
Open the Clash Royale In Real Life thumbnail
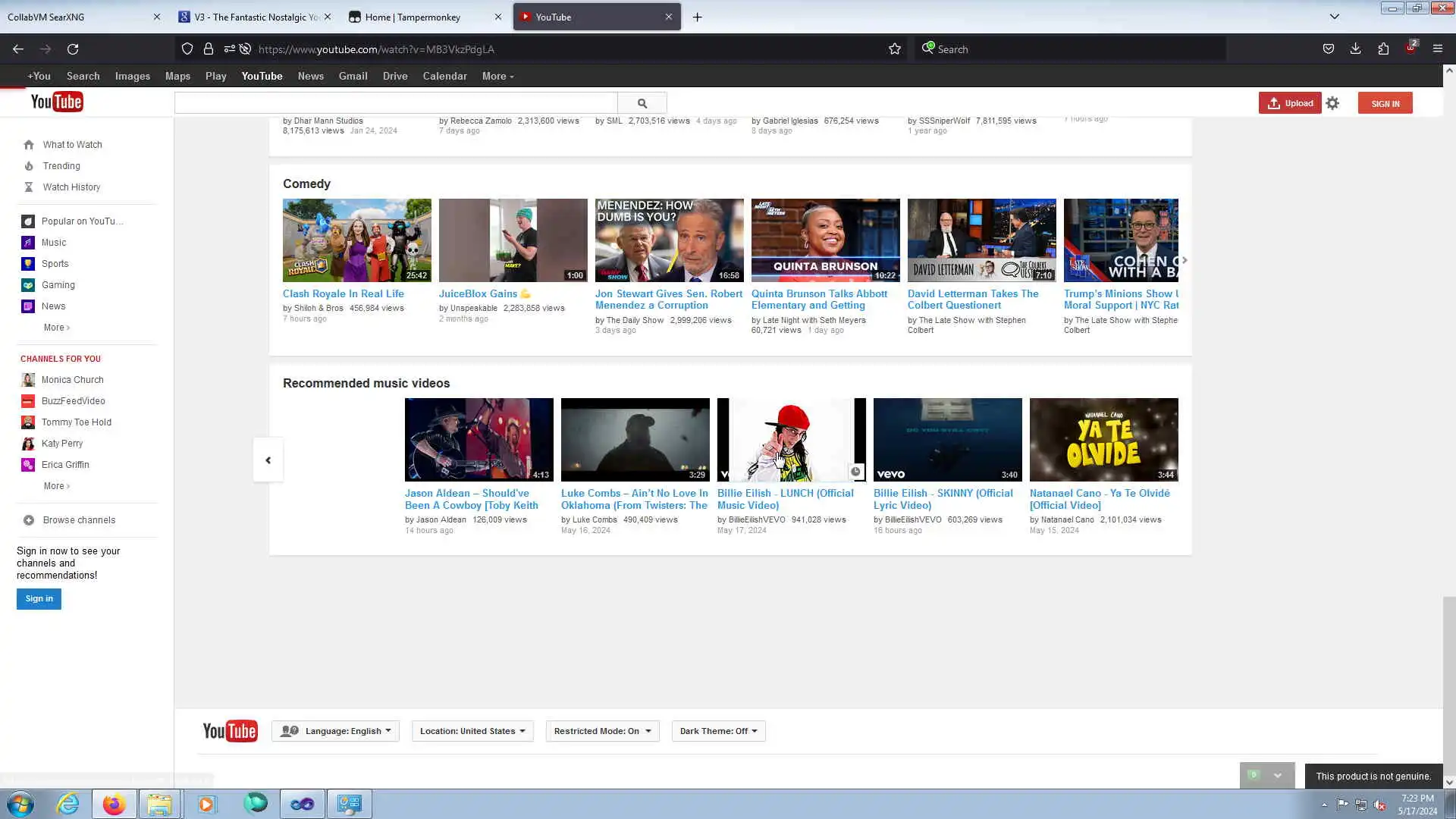pyautogui.click(x=356, y=240)
